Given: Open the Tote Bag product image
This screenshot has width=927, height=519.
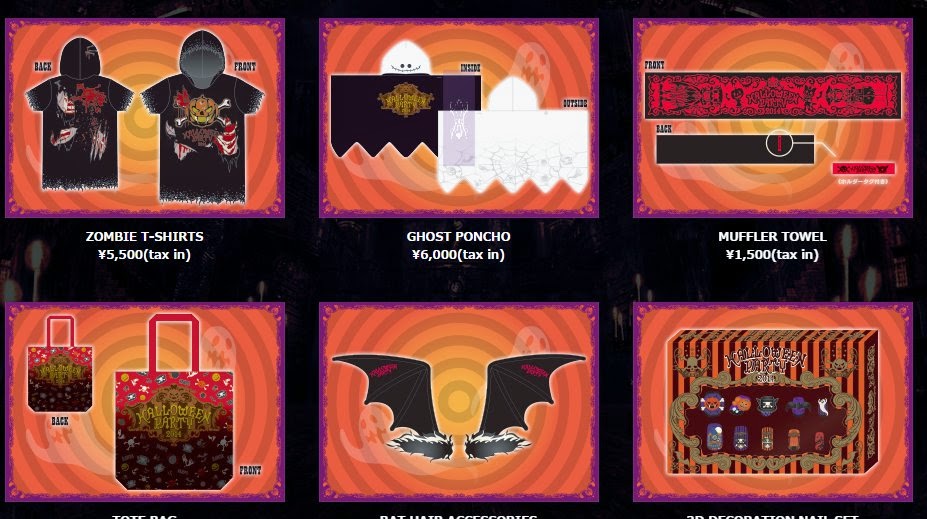Looking at the screenshot, I should pos(145,402).
